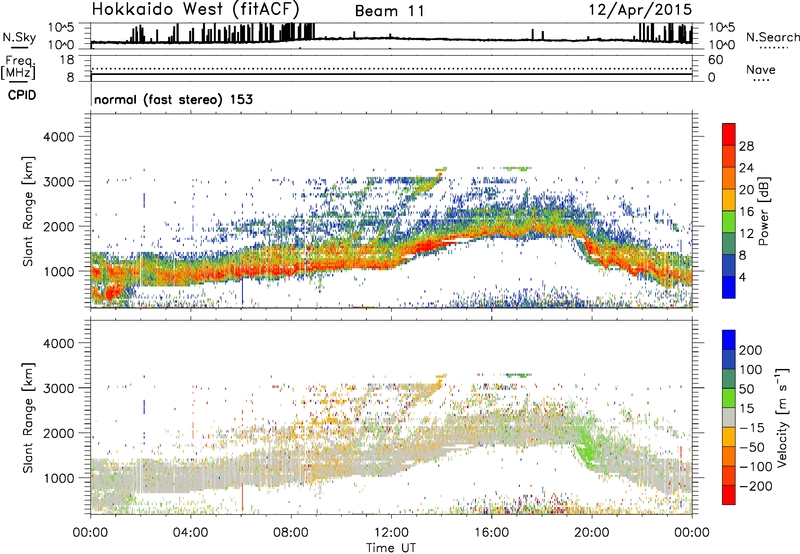Click the 'Nave' legend label
This screenshot has height=554, width=800.
point(761,70)
